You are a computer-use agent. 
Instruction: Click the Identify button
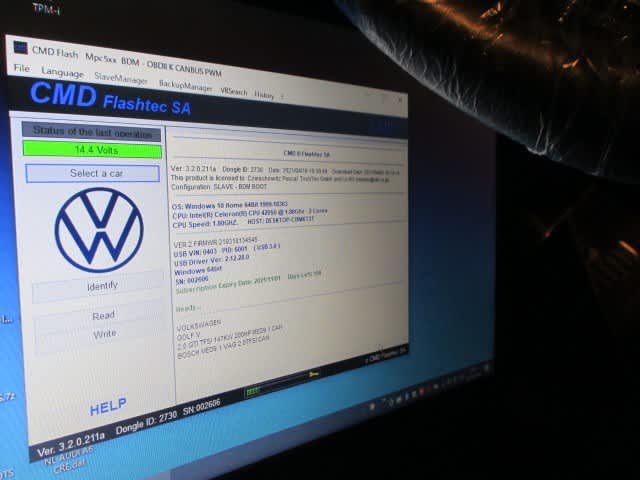[x=98, y=287]
